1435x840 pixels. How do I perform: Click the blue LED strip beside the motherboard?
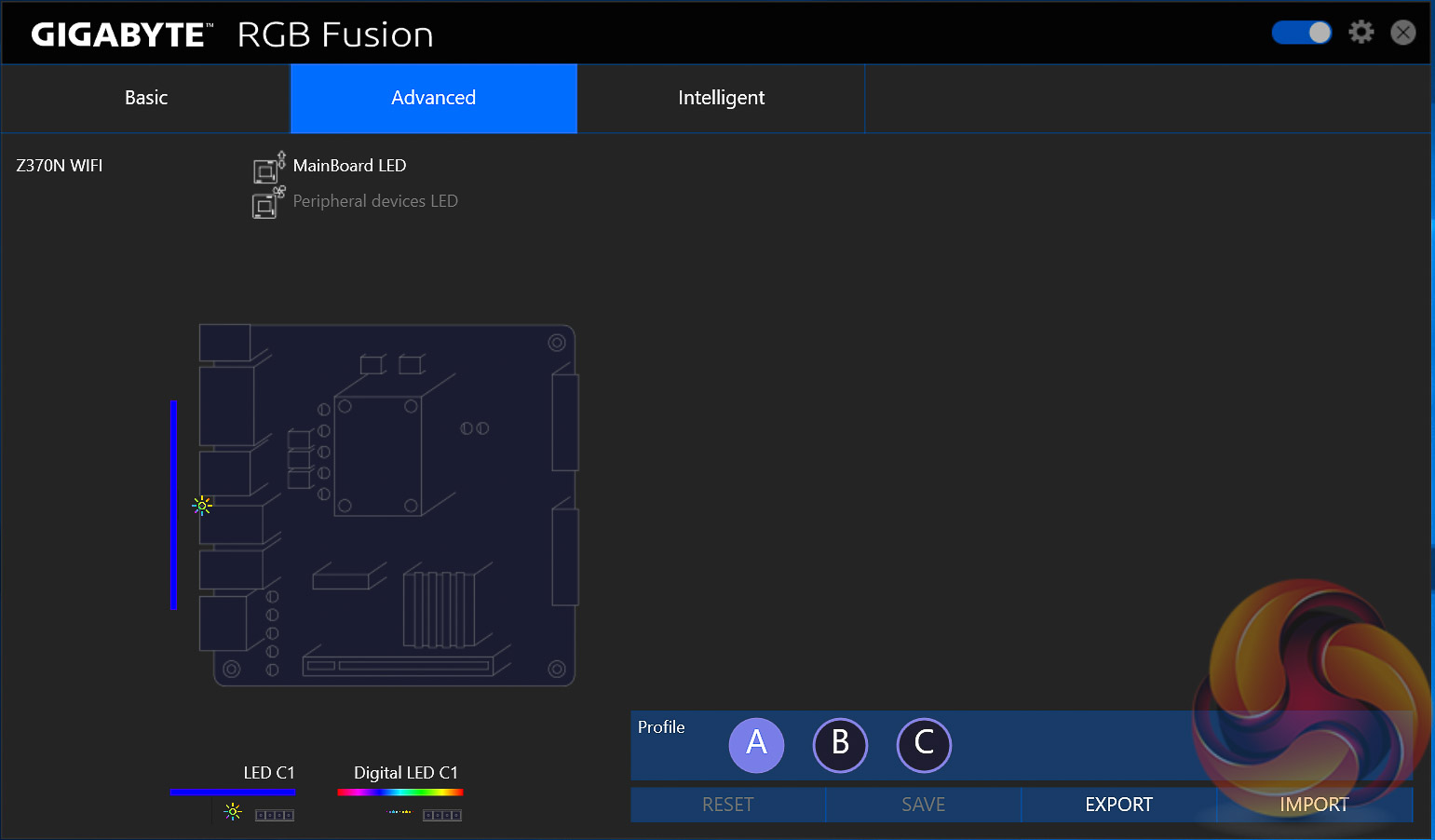[174, 505]
